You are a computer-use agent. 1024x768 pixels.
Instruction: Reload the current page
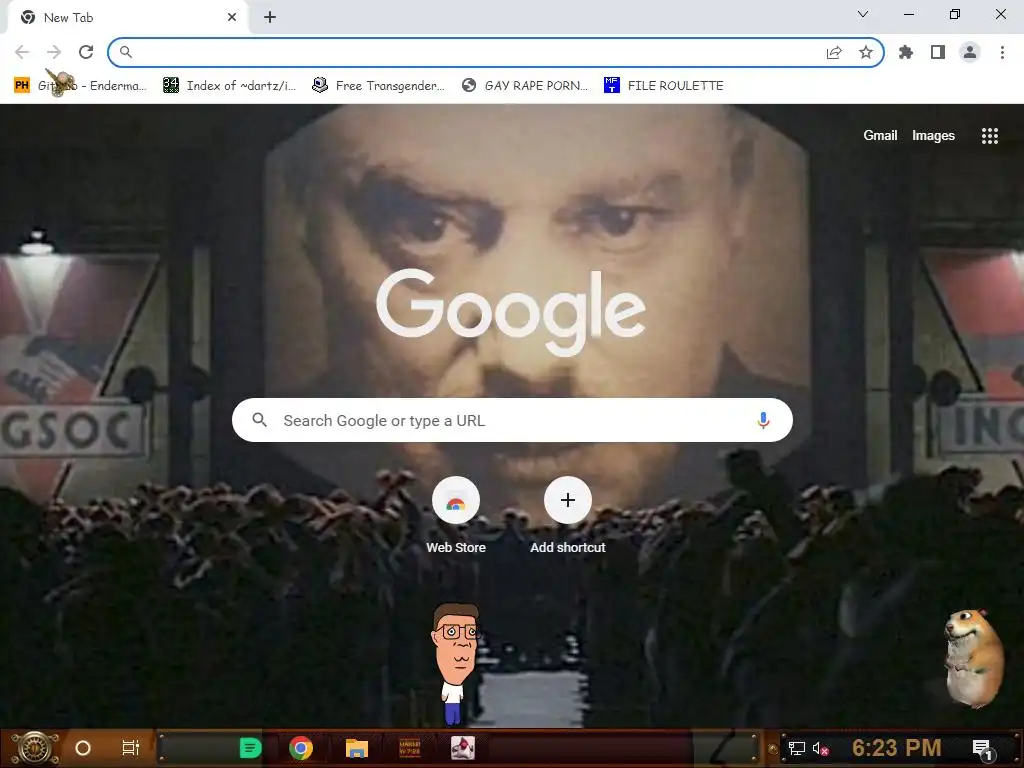coord(86,52)
